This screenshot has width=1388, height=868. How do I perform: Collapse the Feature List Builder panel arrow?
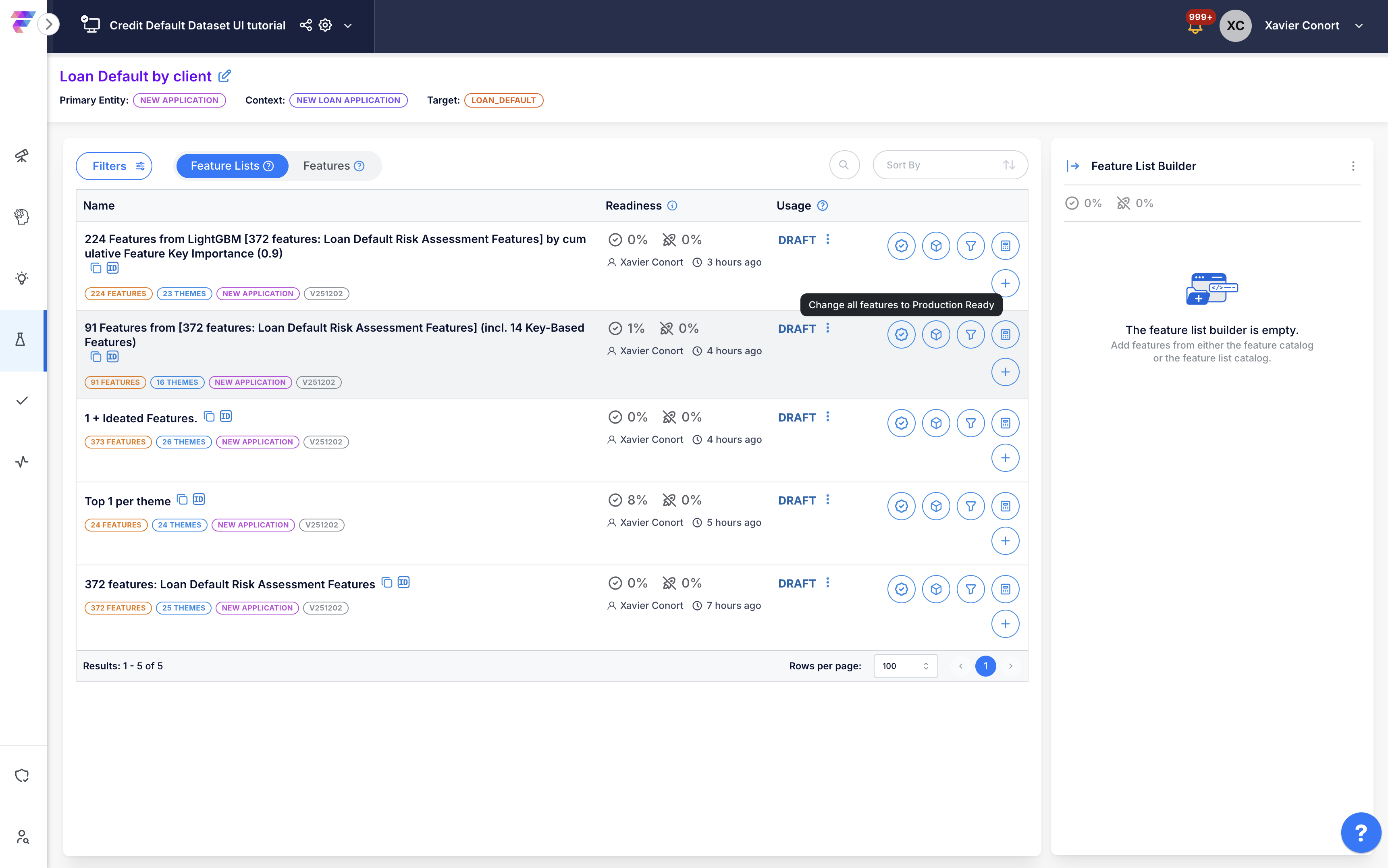(x=1072, y=166)
